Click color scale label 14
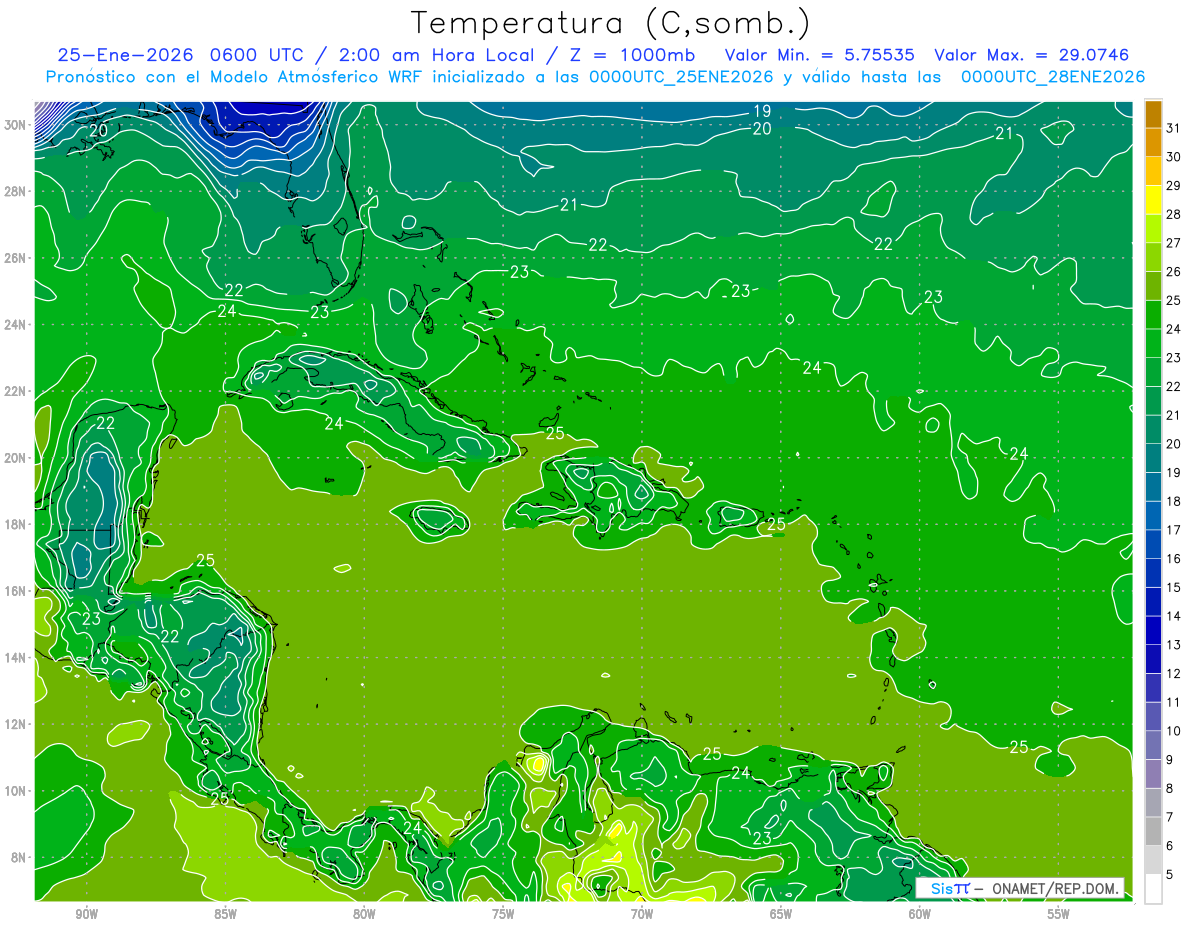 pos(1173,616)
